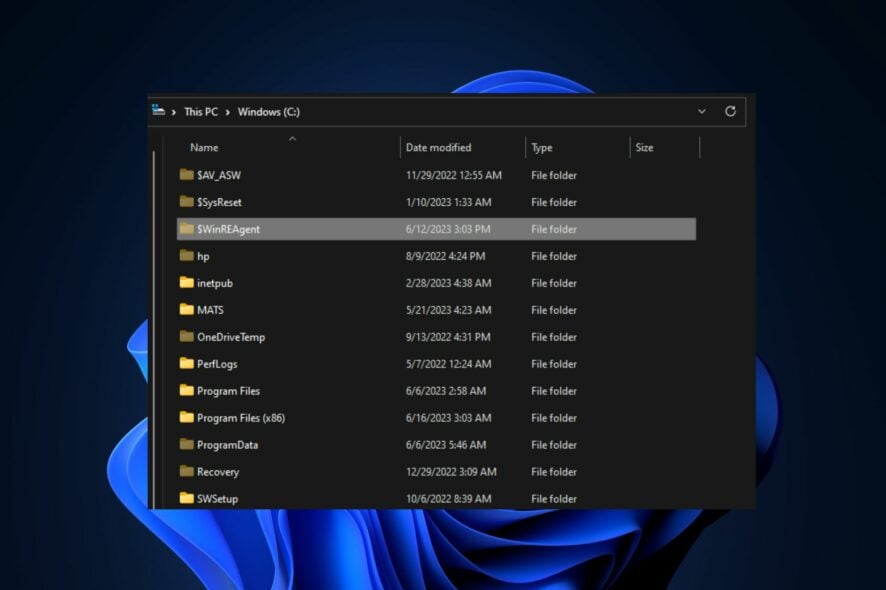This screenshot has height=590, width=886.
Task: Click the hp folder name
Action: [203, 257]
